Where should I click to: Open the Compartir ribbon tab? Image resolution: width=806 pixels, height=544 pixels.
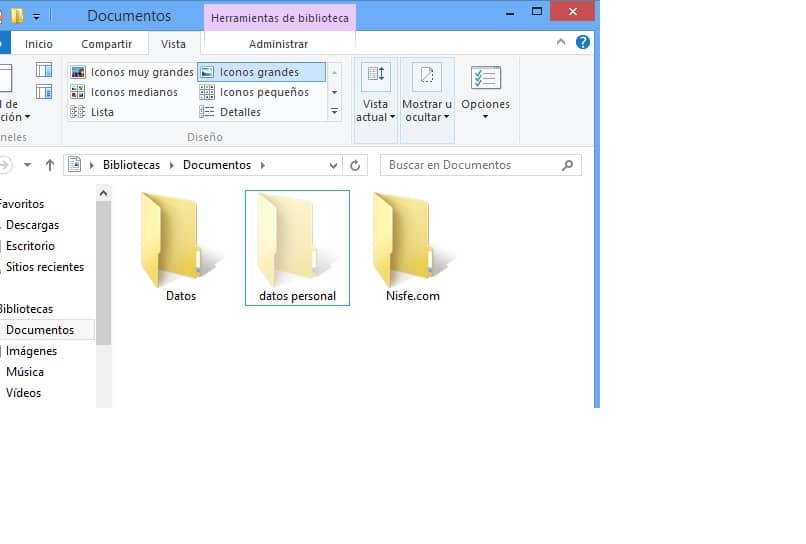106,44
